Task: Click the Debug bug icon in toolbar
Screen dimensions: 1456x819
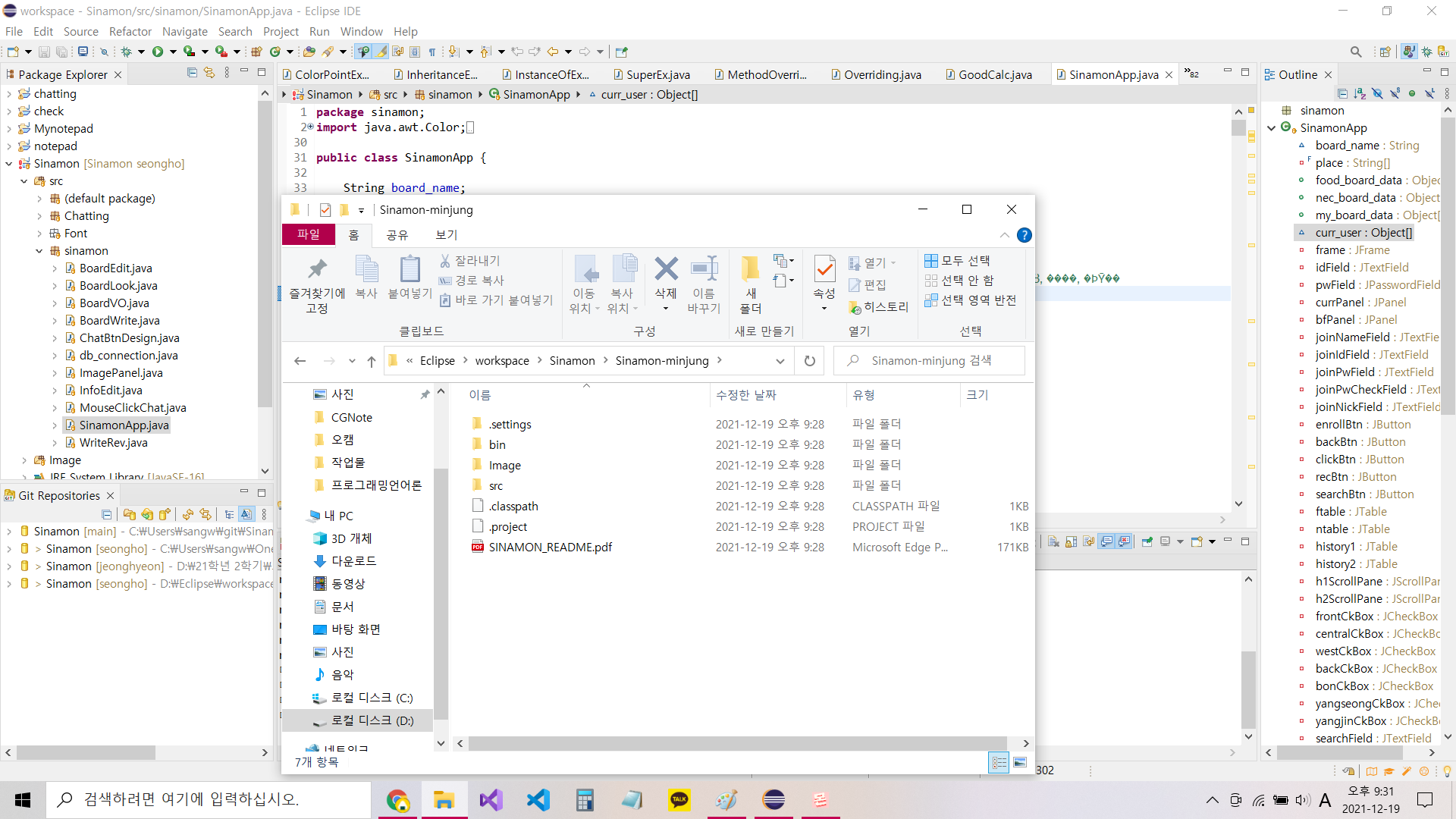Action: point(126,52)
